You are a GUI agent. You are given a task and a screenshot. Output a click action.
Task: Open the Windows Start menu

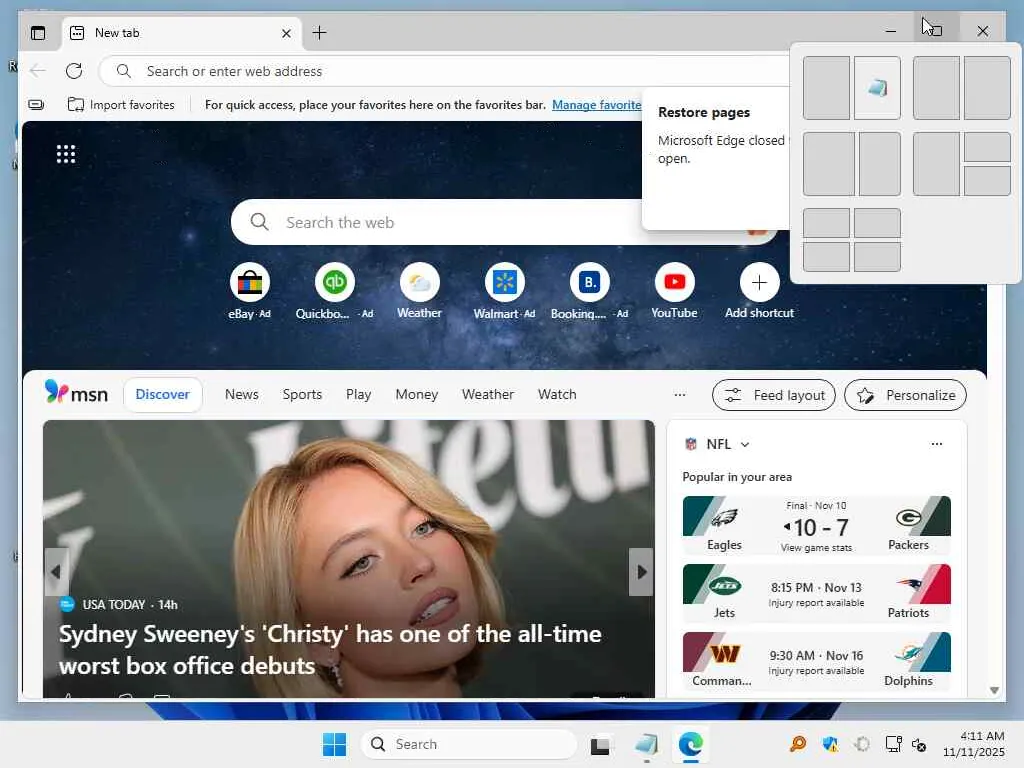(334, 744)
